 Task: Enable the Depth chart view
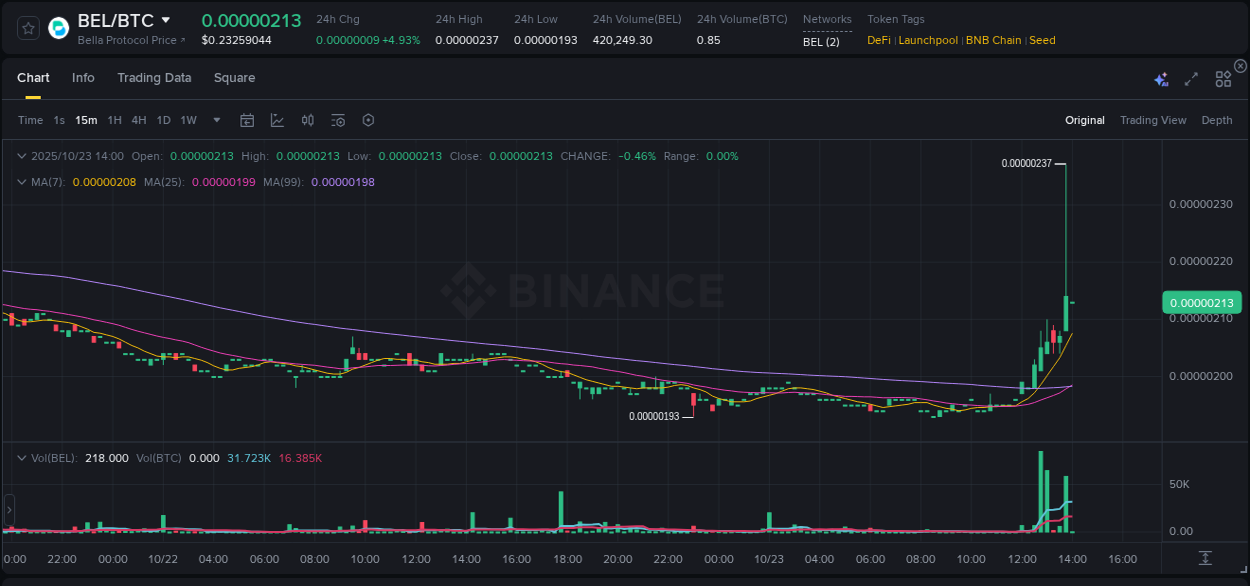coord(1216,120)
